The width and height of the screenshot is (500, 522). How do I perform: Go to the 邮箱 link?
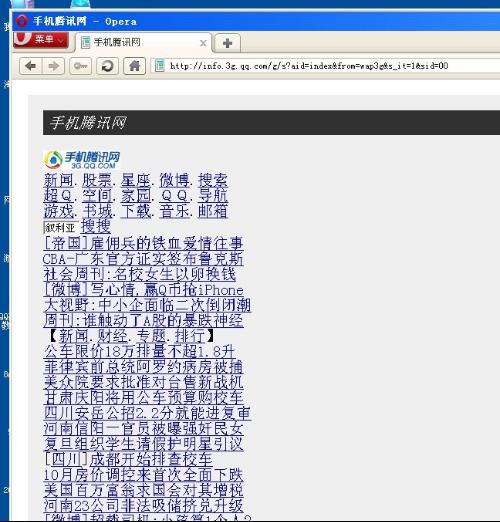213,211
